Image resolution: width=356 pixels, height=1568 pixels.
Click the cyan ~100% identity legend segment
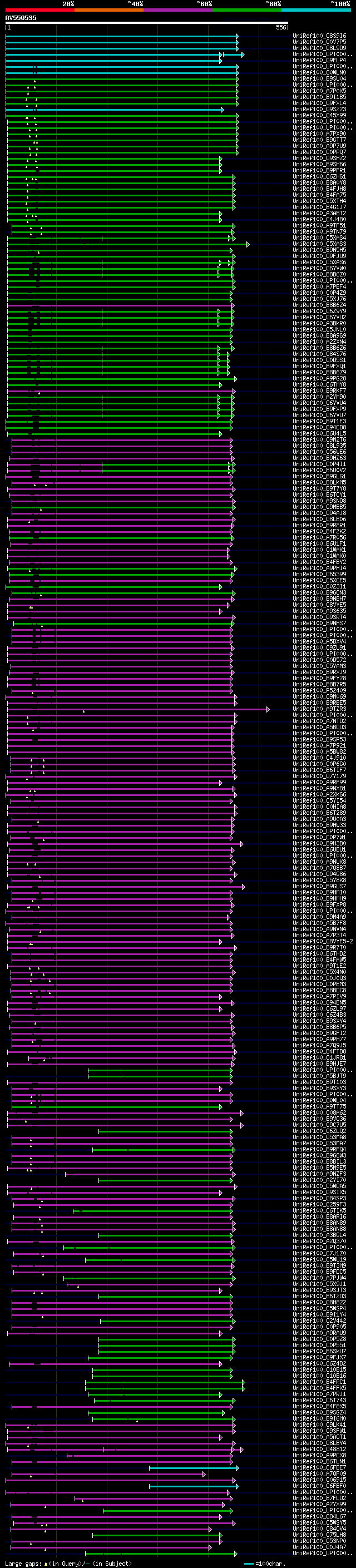pyautogui.click(x=316, y=10)
